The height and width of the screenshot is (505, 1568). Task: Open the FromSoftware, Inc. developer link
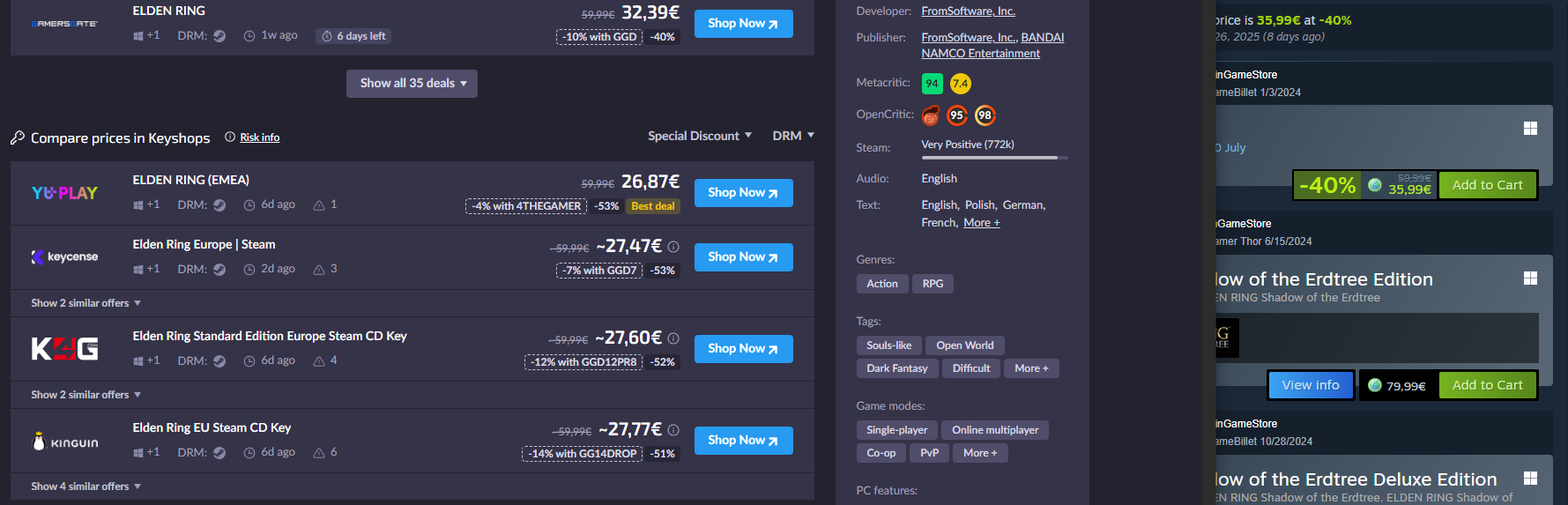968,11
